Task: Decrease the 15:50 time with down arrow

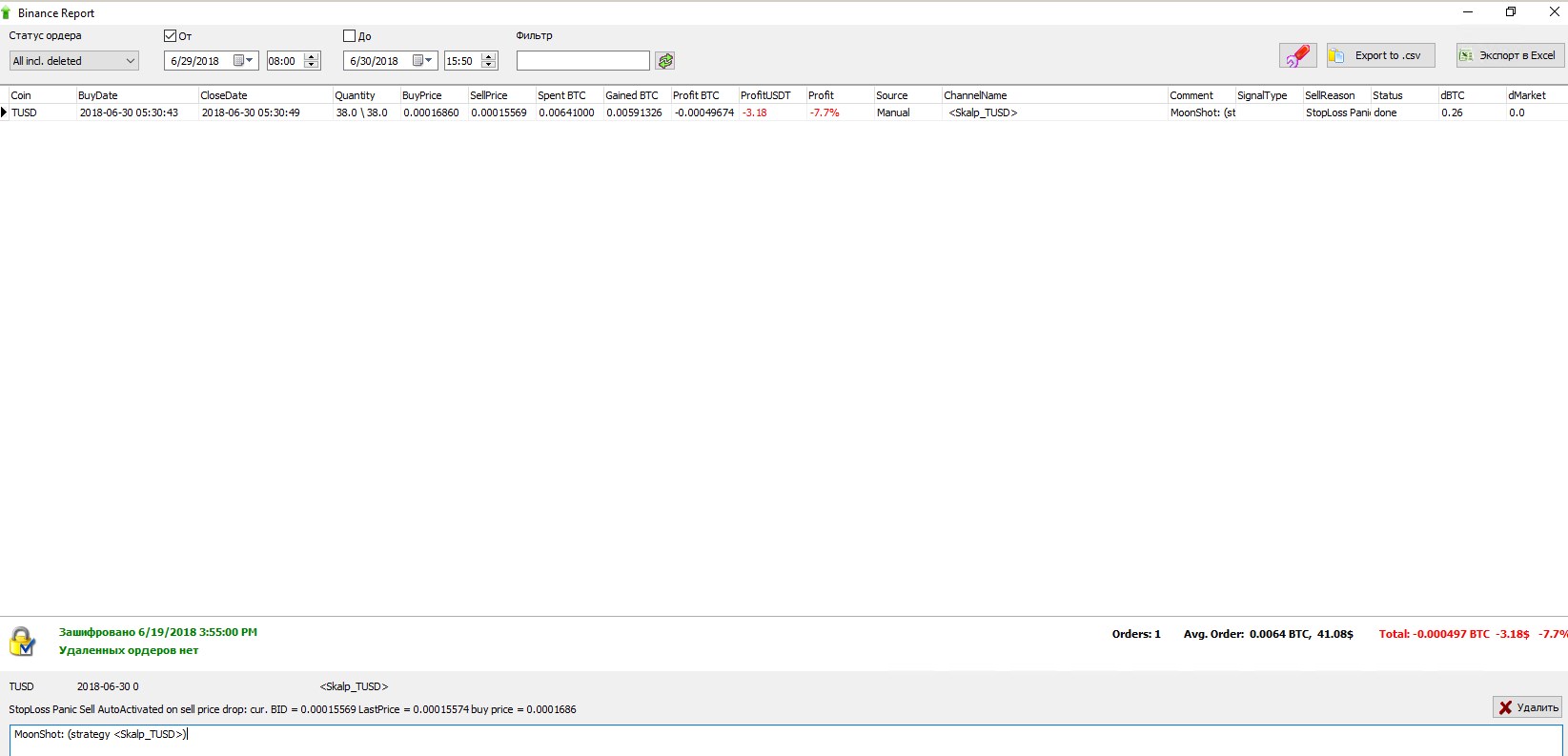Action: (x=489, y=65)
